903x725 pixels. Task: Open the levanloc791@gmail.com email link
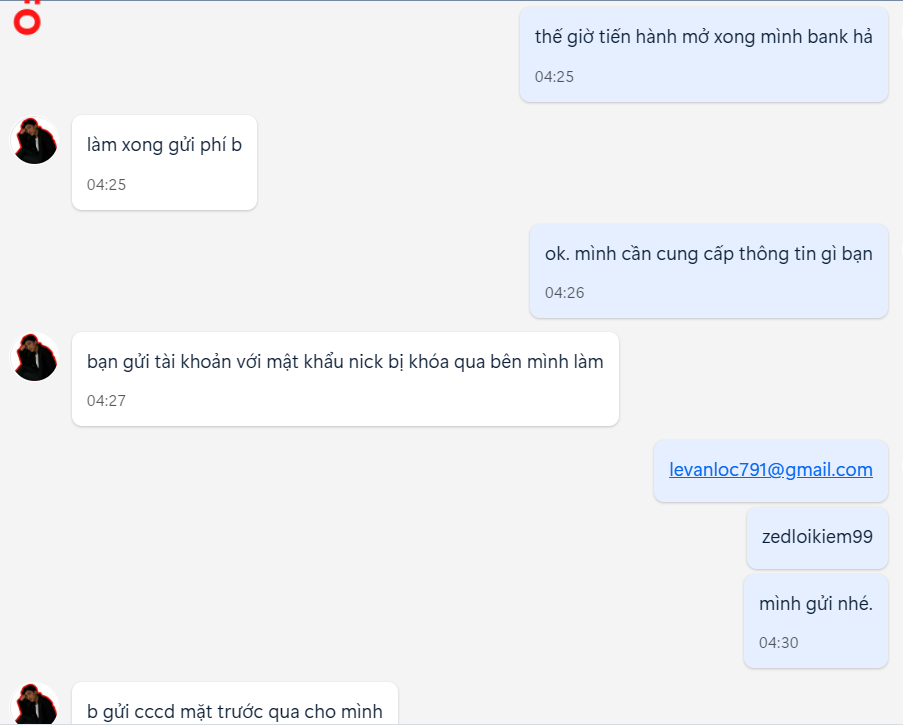pyautogui.click(x=770, y=470)
